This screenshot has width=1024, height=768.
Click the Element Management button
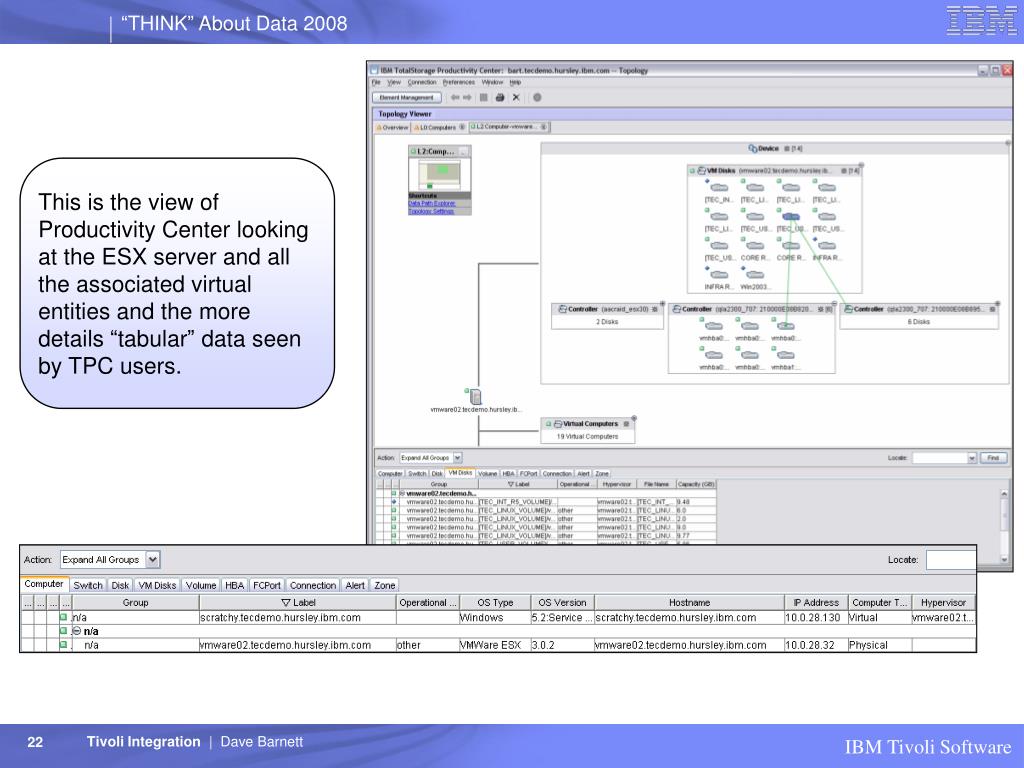pos(407,97)
